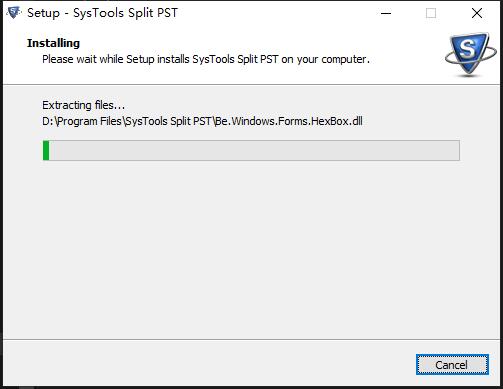Click the 'on your computer' phrase in subtitle
This screenshot has height=389, width=503.
pyautogui.click(x=325, y=59)
